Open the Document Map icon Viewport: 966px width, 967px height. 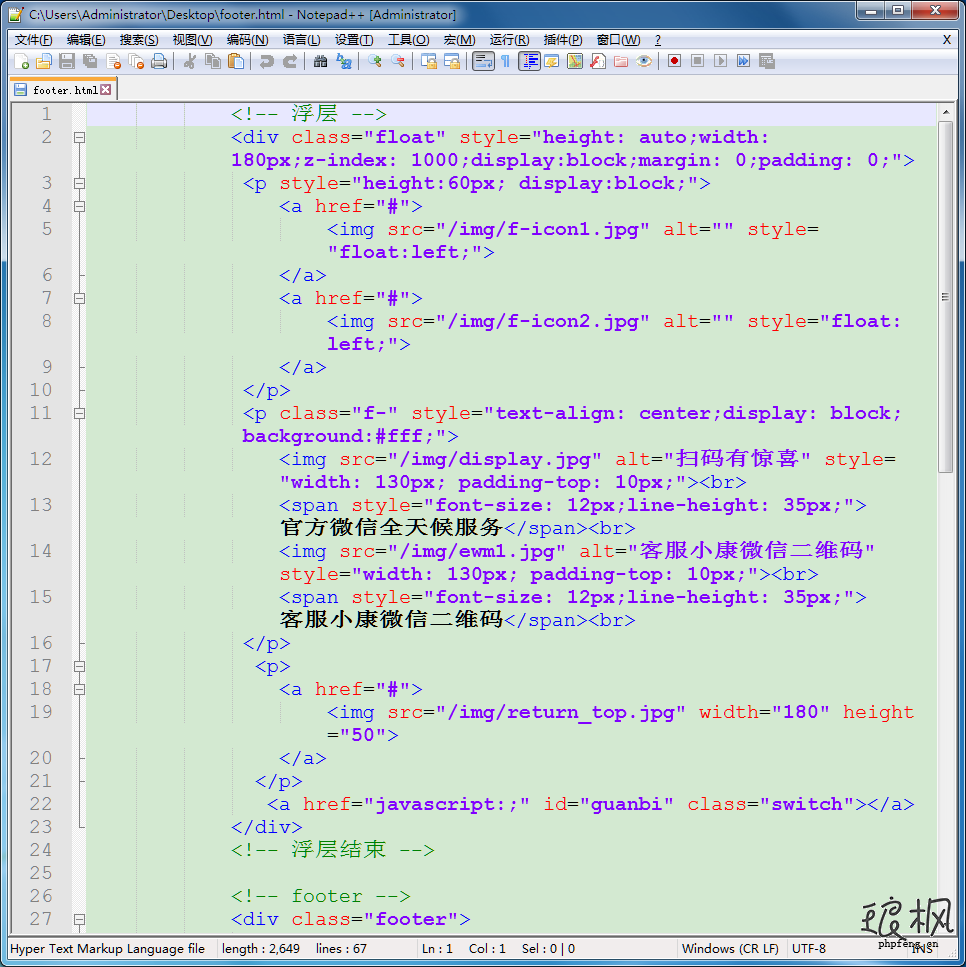[575, 61]
